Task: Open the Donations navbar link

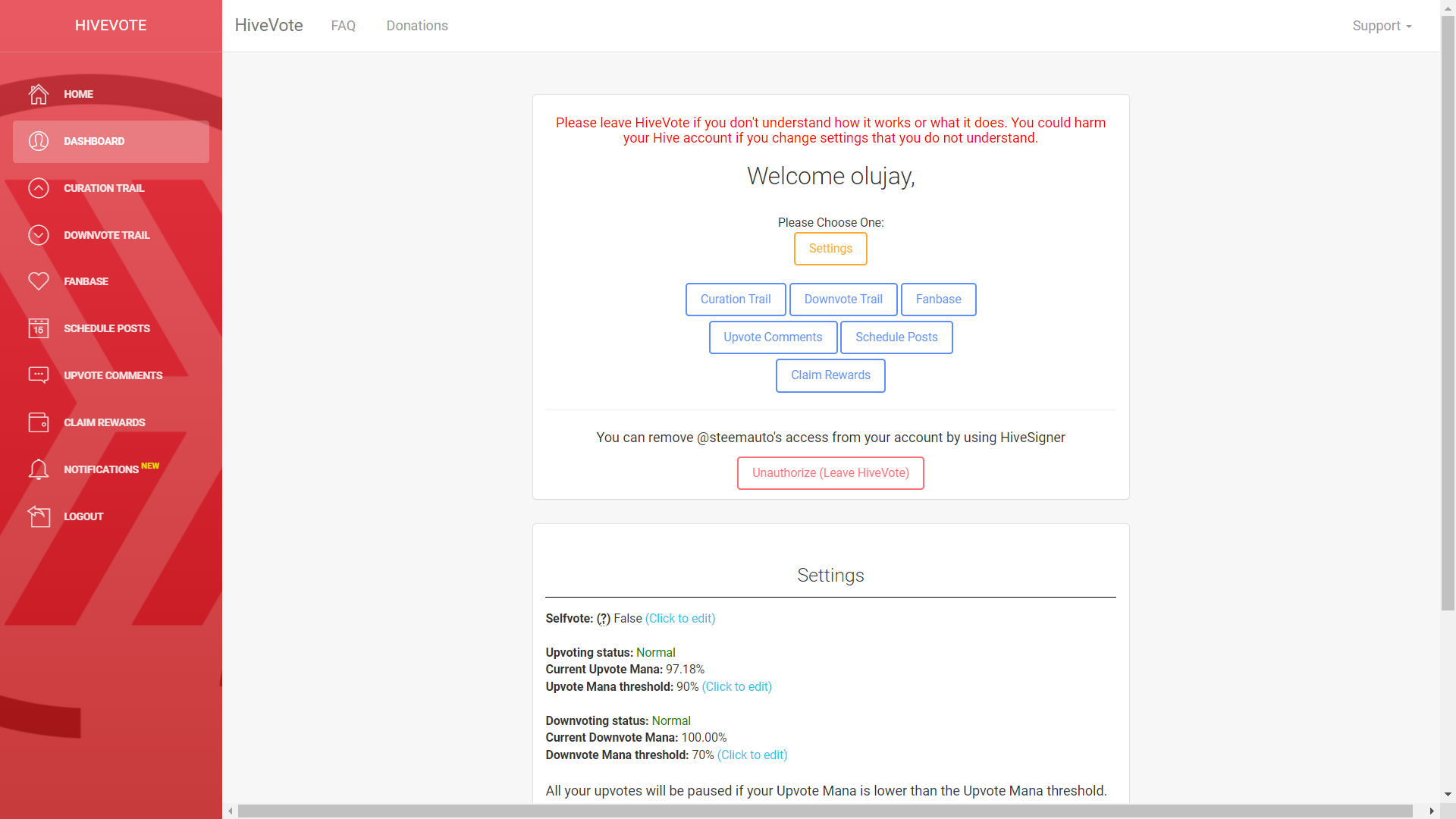Action: pyautogui.click(x=417, y=26)
